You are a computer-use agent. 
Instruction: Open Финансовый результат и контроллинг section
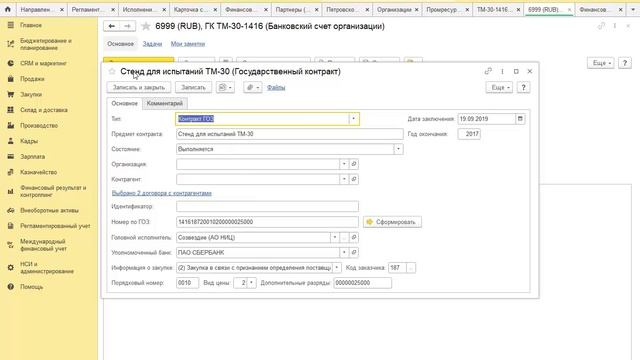(53, 191)
